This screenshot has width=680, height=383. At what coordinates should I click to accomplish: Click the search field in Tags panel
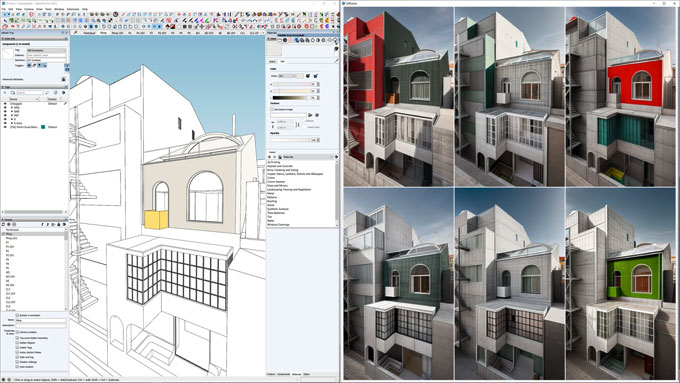pos(30,93)
